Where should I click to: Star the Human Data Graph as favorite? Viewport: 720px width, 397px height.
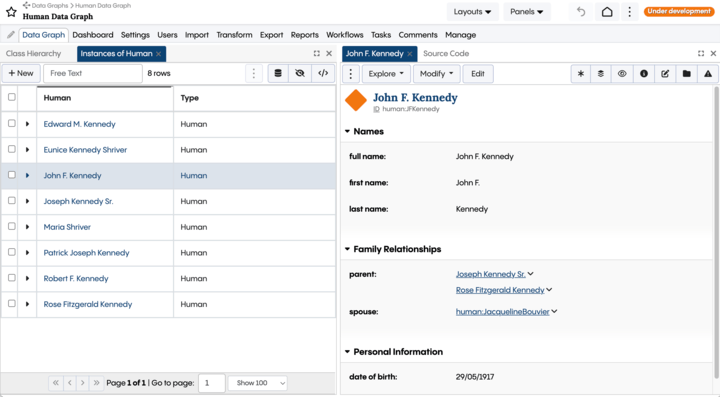tap(11, 12)
